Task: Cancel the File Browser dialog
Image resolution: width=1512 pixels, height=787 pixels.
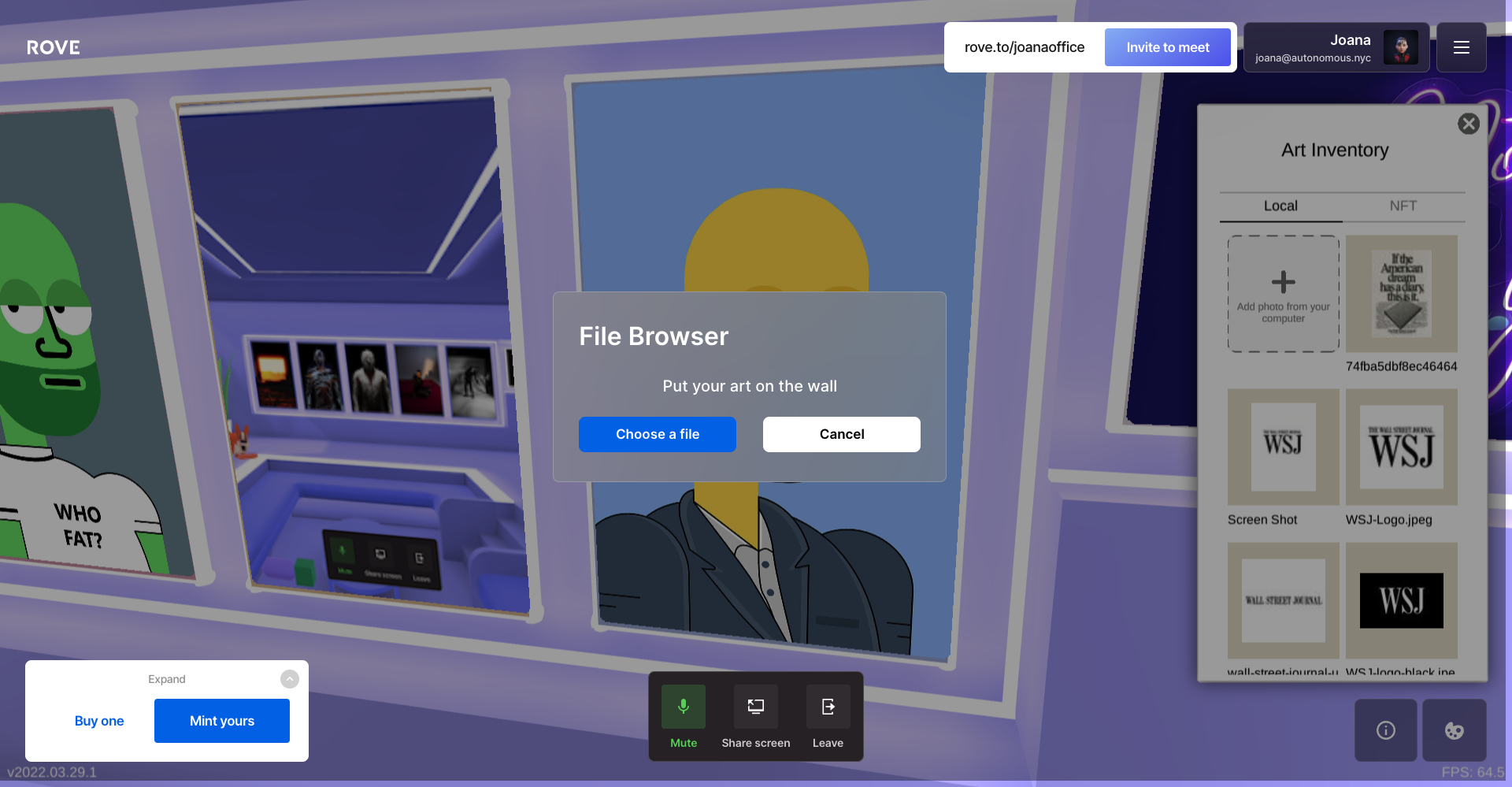Action: point(841,434)
